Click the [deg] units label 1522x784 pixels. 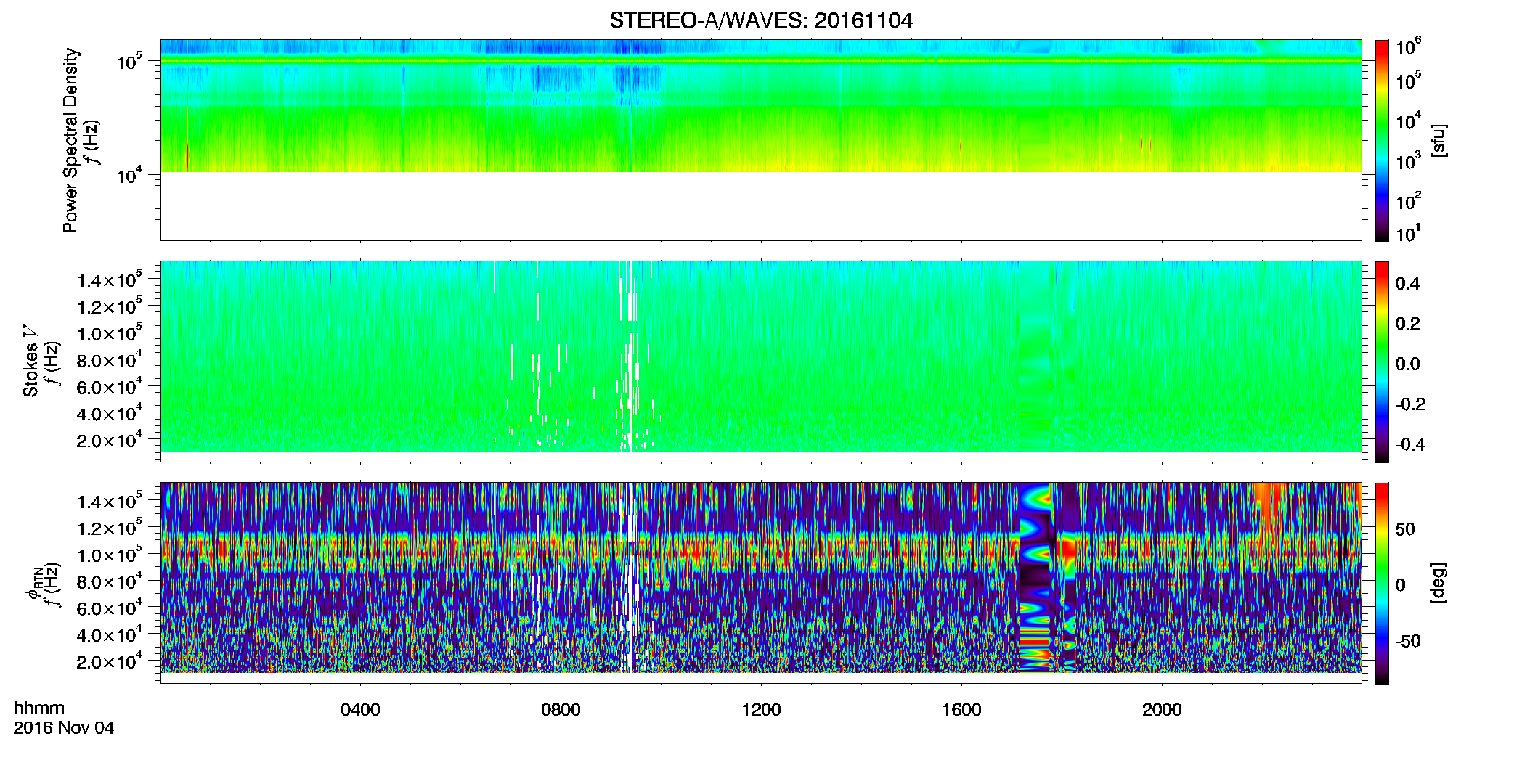coord(1438,583)
